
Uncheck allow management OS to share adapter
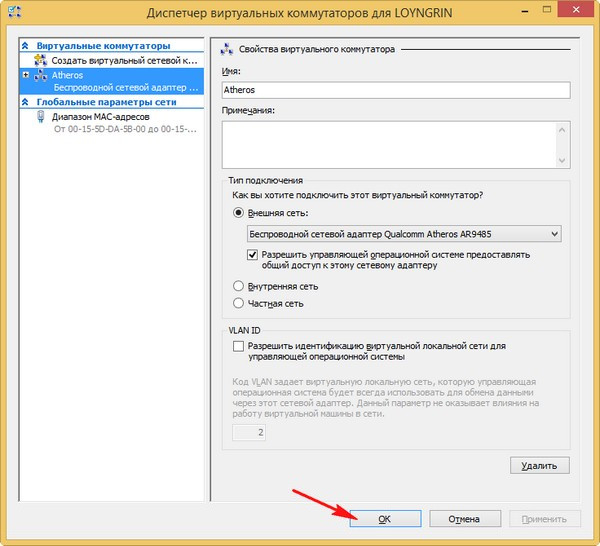point(253,255)
